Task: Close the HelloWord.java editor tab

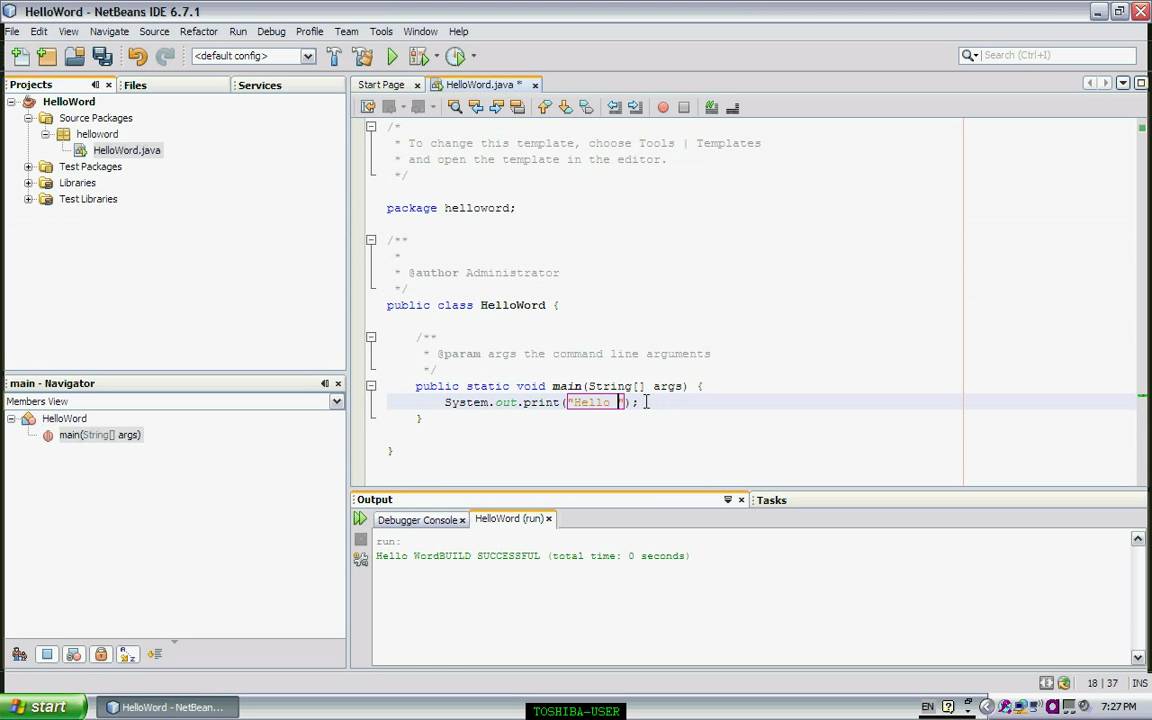Action: (x=535, y=86)
